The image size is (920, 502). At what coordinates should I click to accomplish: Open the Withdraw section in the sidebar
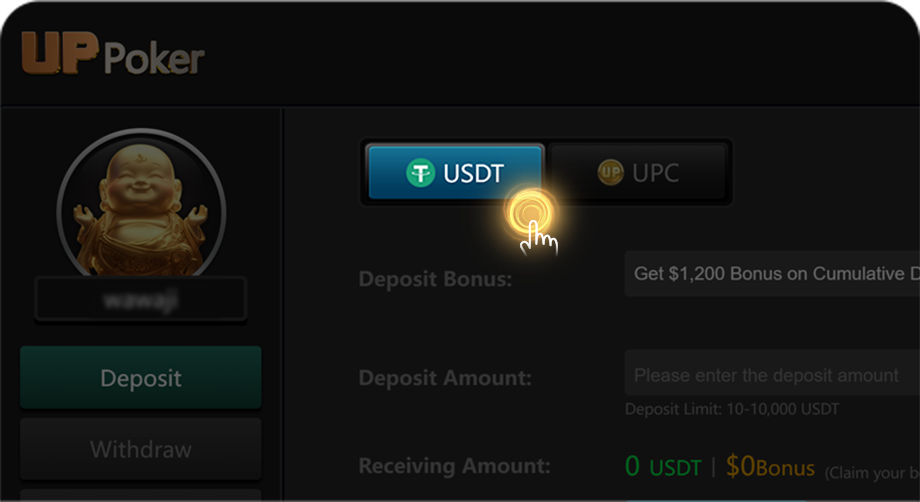coord(141,449)
